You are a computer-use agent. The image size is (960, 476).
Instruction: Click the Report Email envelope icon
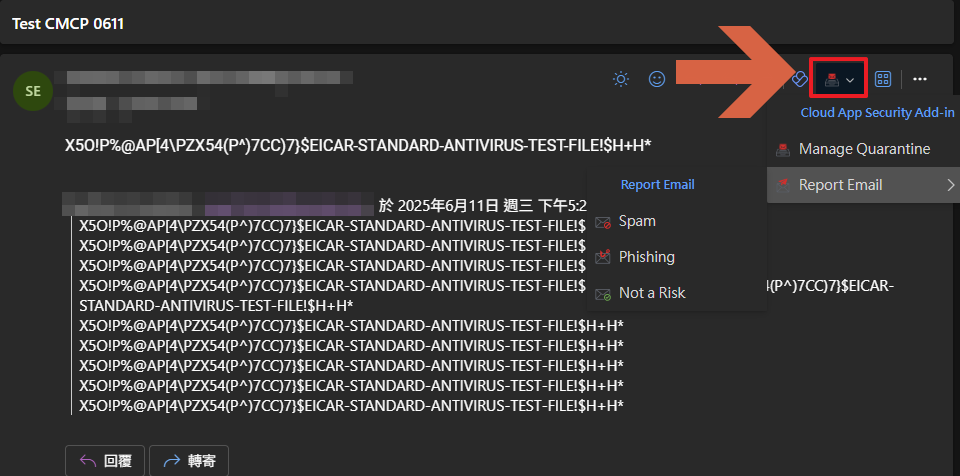(784, 185)
